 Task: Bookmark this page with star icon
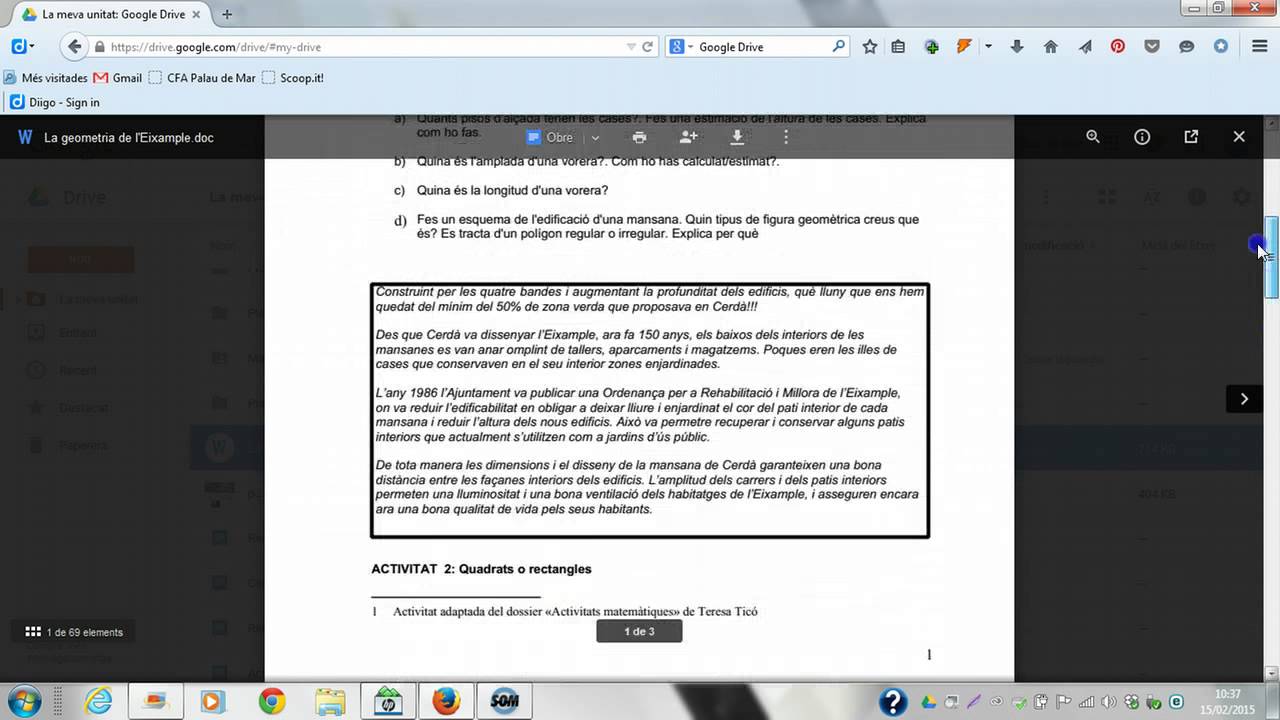tap(870, 47)
